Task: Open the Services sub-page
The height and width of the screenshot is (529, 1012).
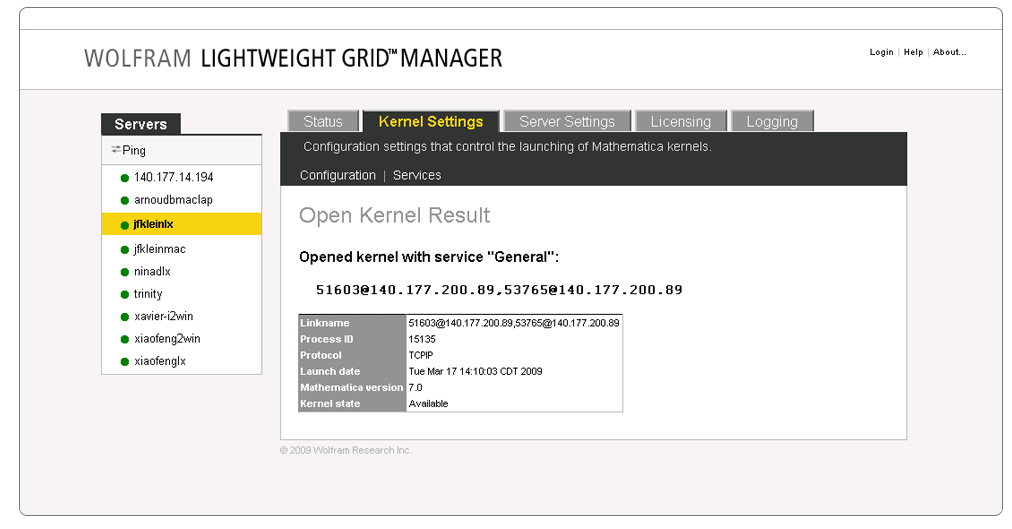Action: click(417, 175)
